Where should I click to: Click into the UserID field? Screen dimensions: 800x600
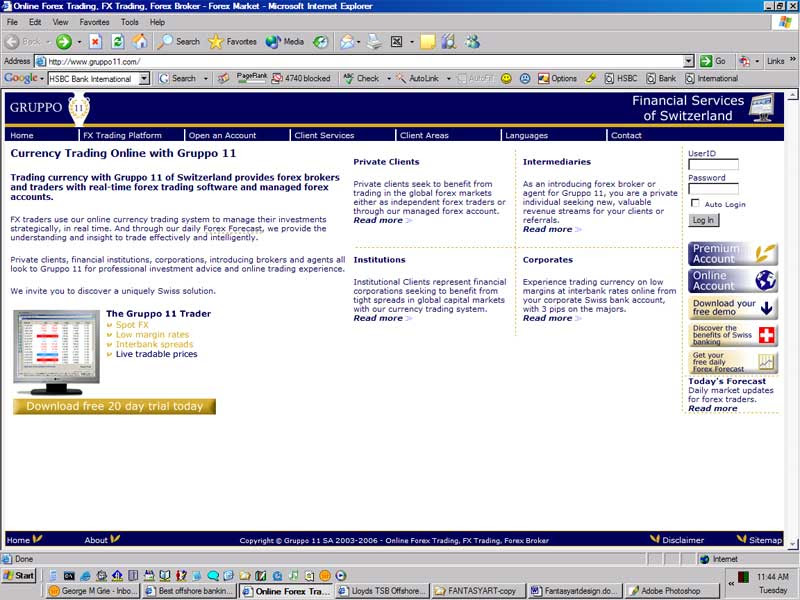713,164
